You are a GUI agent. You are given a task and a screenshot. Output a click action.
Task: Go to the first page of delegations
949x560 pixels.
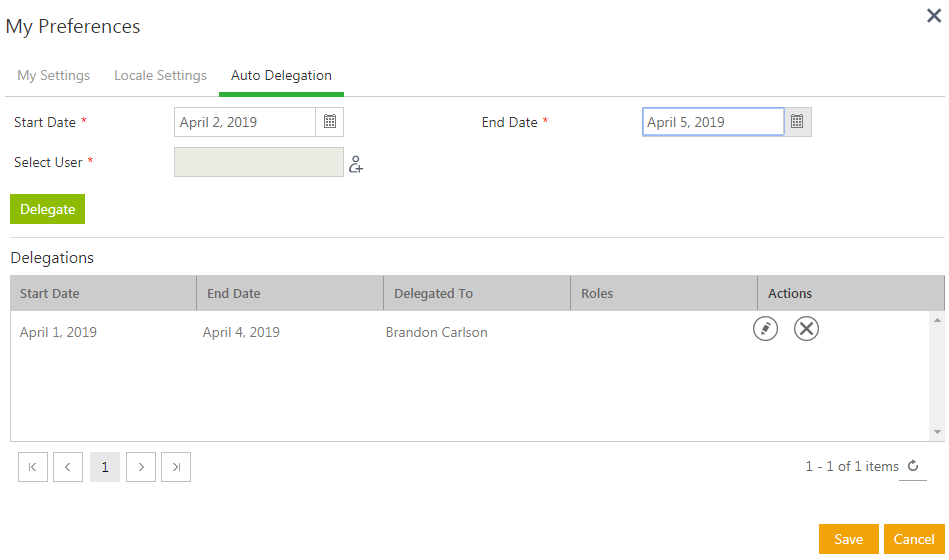point(33,467)
